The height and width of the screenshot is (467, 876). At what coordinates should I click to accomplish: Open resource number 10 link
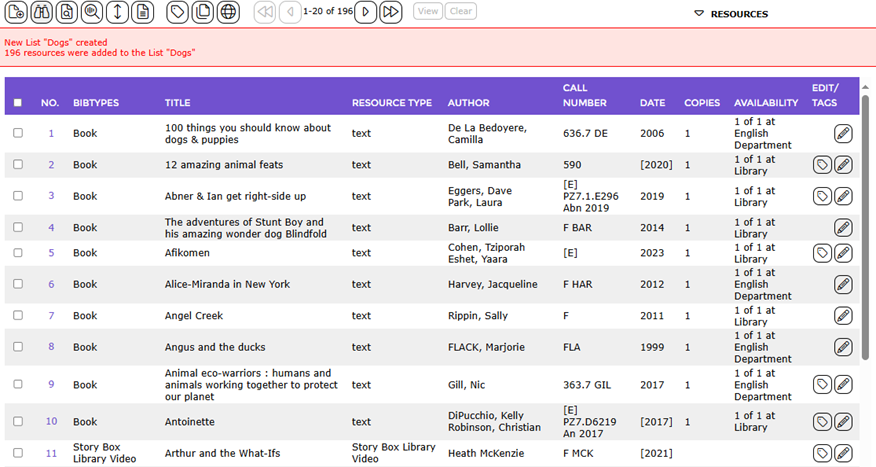tap(51, 422)
